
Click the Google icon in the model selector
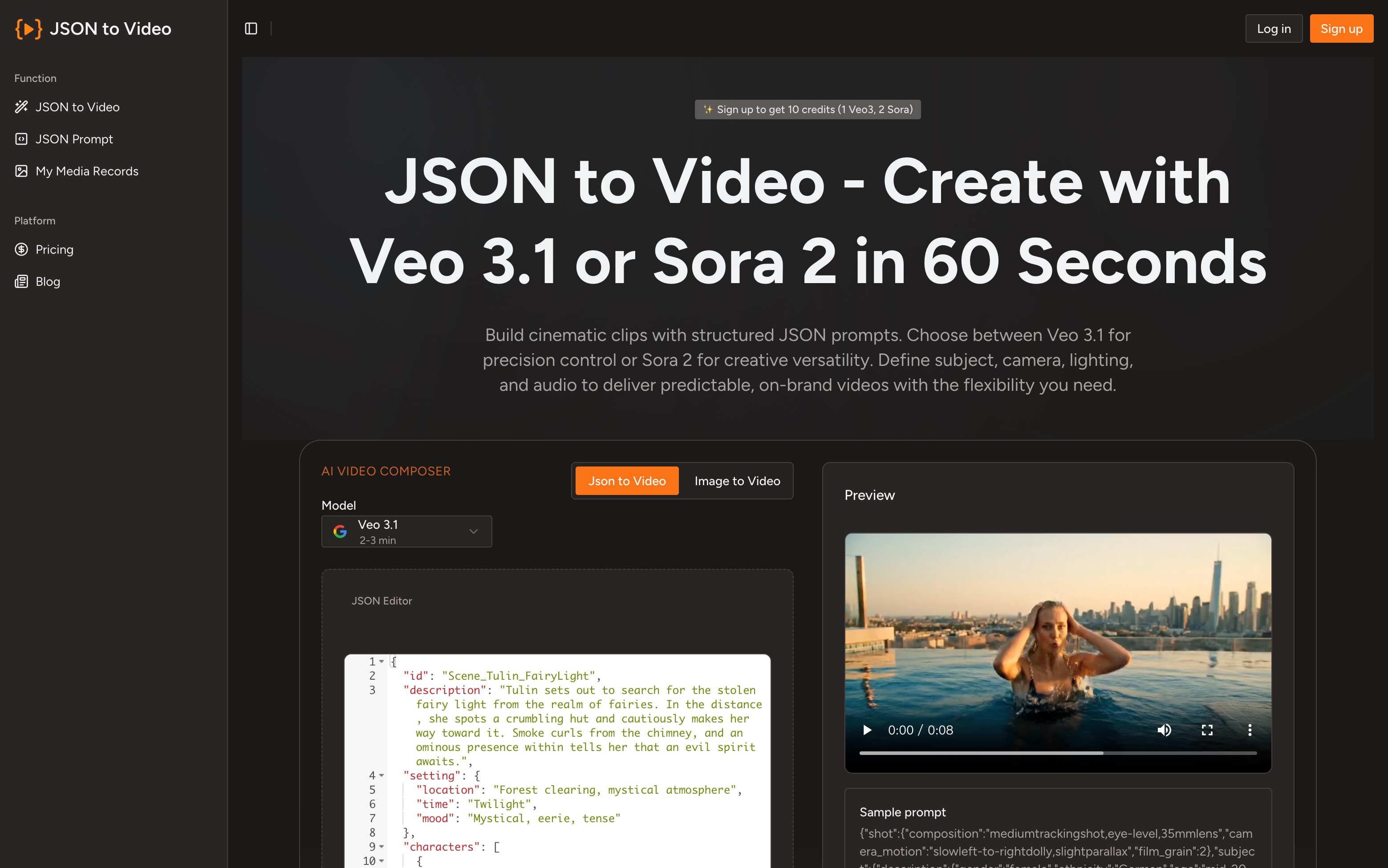point(341,531)
